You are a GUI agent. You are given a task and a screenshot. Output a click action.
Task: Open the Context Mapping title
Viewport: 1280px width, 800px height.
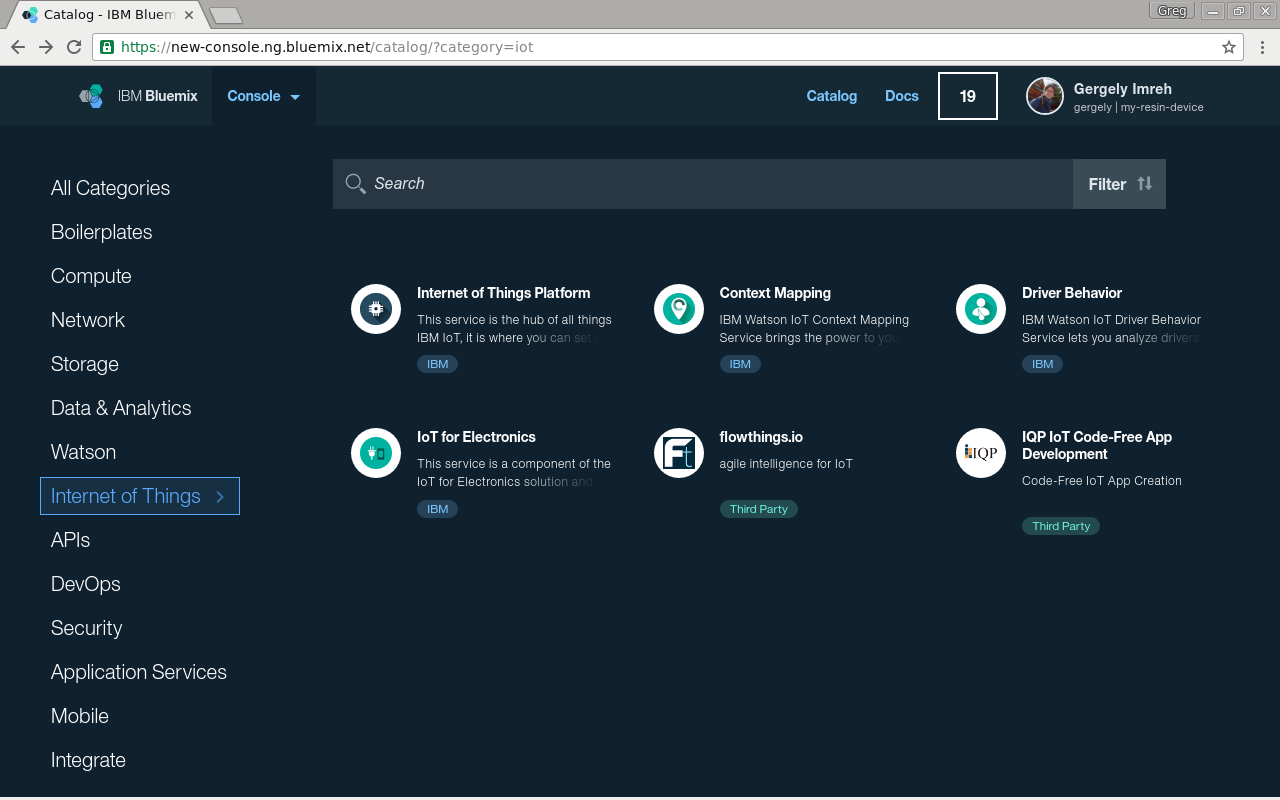[775, 293]
